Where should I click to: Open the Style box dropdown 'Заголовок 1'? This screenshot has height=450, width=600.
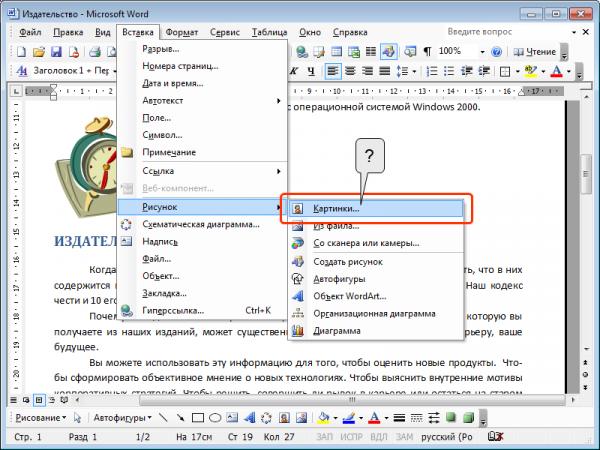[x=114, y=71]
